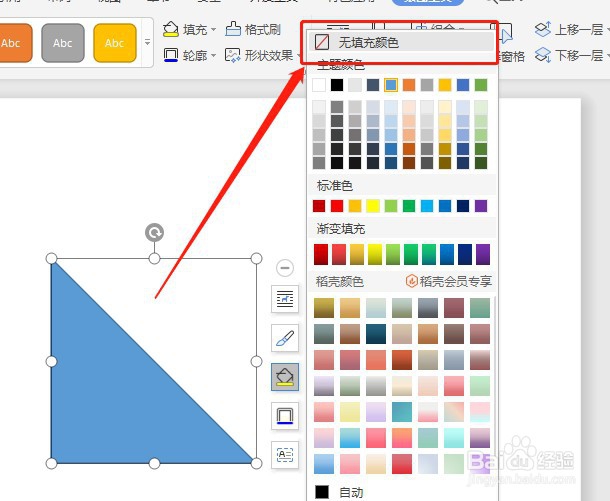The height and width of the screenshot is (501, 610).
Task: Apply the red gradient fill
Action: tap(321, 254)
